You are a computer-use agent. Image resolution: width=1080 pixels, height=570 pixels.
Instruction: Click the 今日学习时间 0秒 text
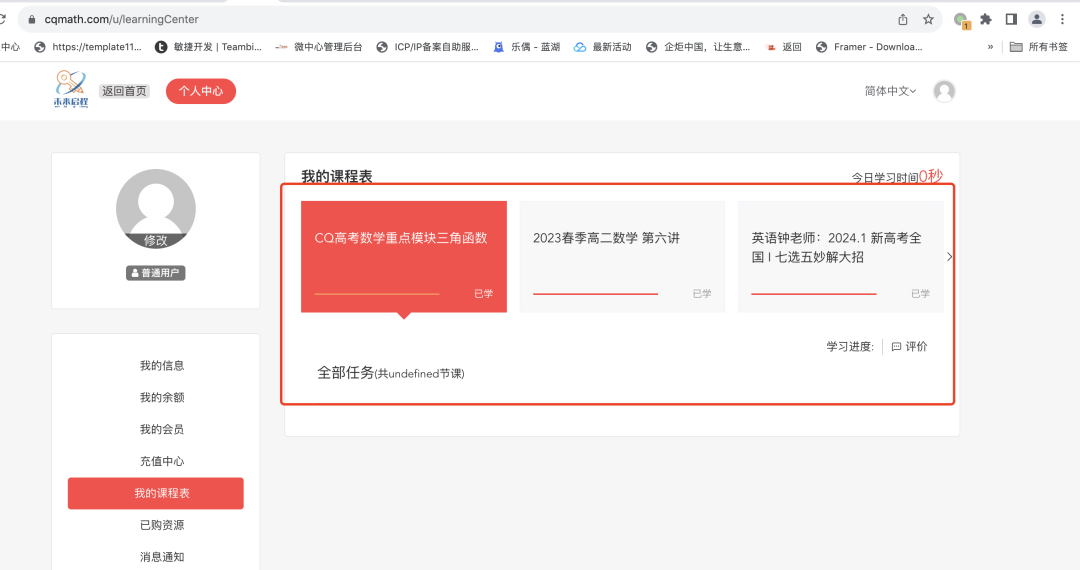click(897, 177)
